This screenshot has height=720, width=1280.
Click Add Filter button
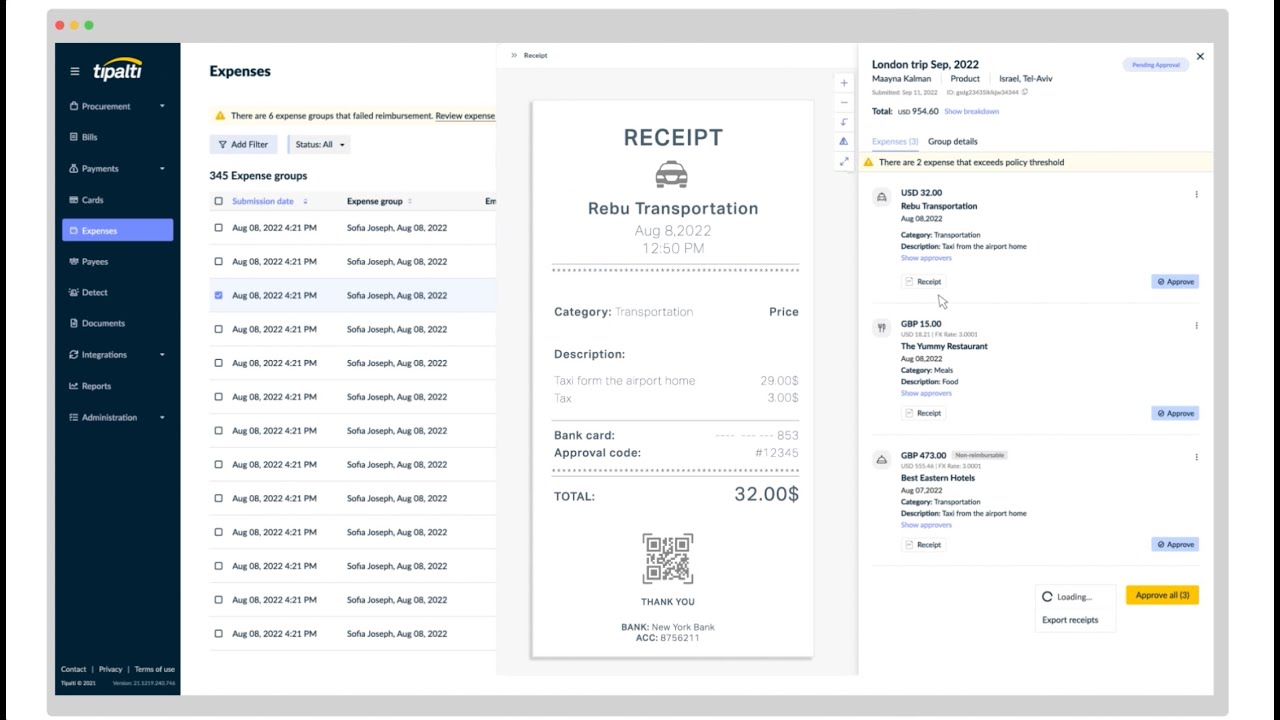[x=243, y=144]
